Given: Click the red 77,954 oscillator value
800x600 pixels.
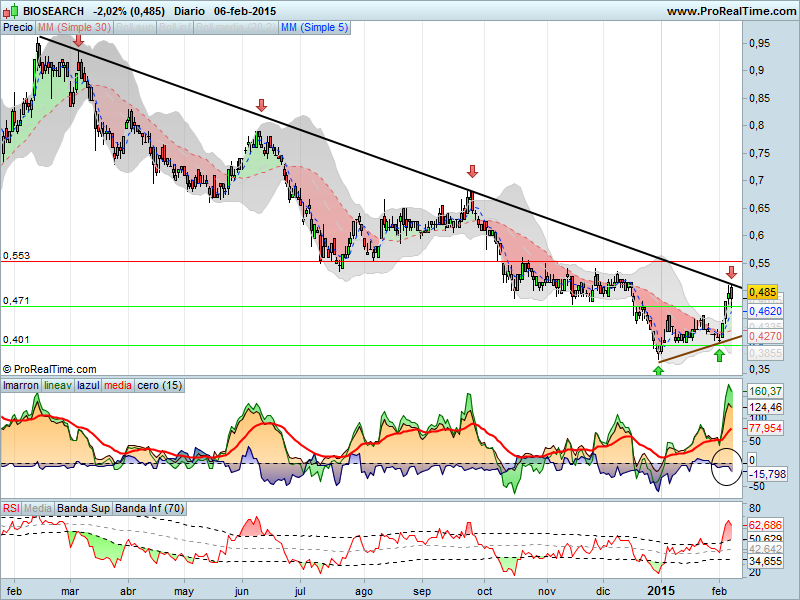Looking at the screenshot, I should coord(765,428).
